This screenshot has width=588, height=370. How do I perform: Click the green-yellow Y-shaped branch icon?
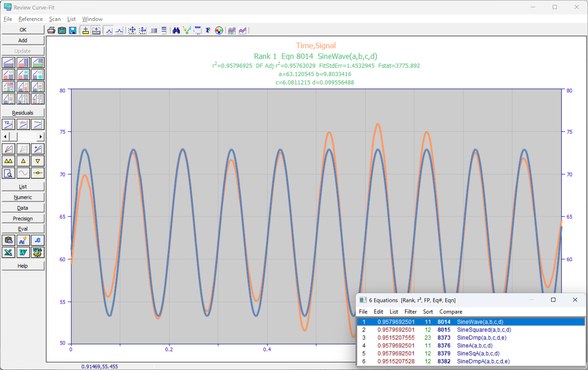tap(187, 30)
